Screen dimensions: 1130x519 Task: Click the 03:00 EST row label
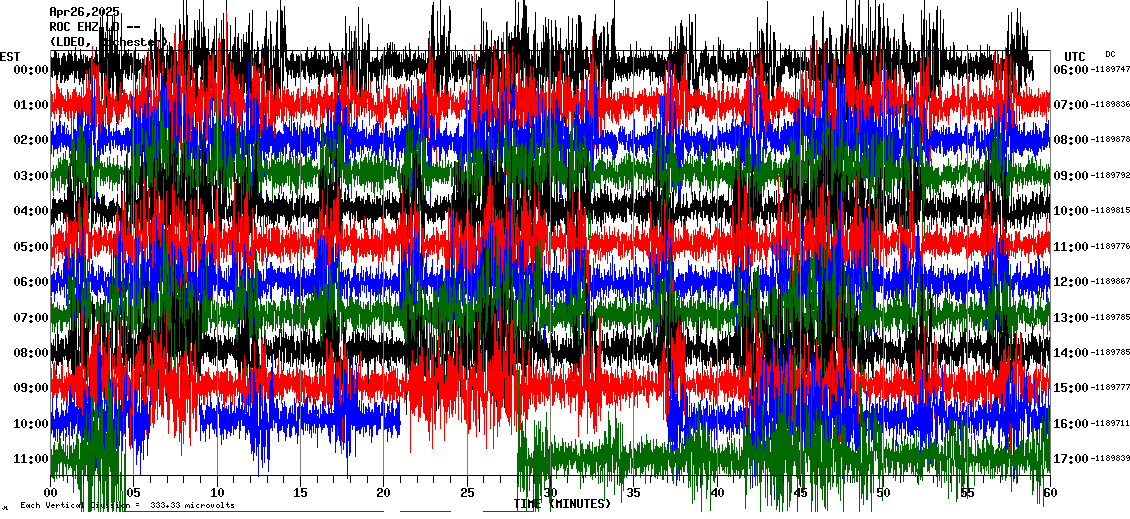click(30, 176)
